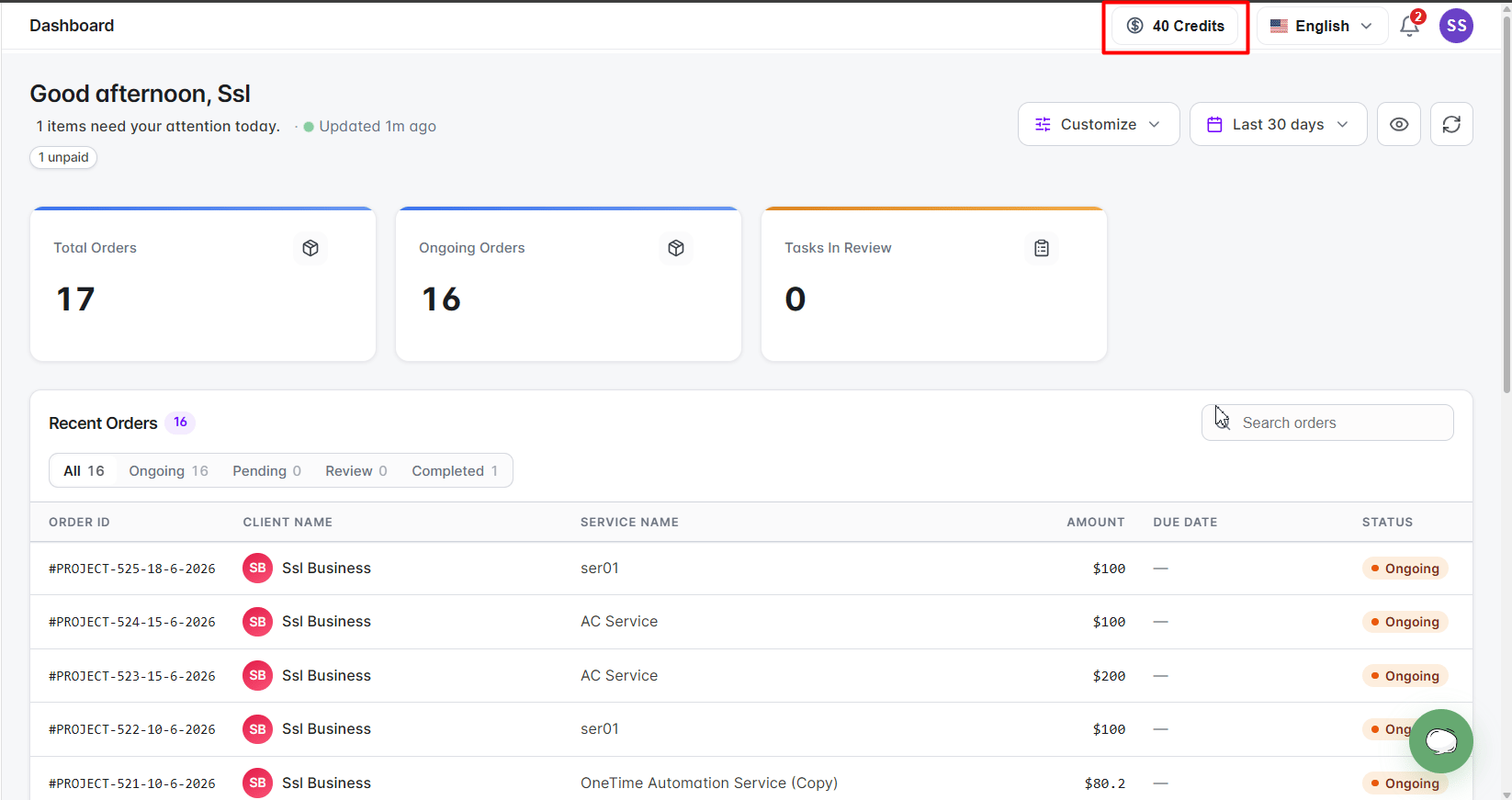The image size is (1512, 800).
Task: Click ser01 service in PROJECT-525 row
Action: pyautogui.click(x=600, y=568)
